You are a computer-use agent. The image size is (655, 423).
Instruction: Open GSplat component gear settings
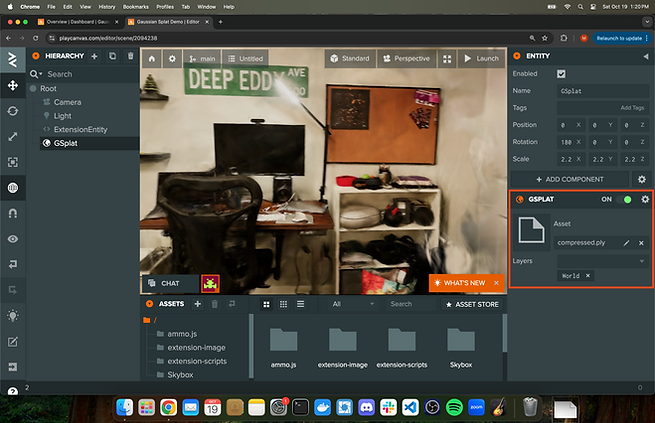644,199
